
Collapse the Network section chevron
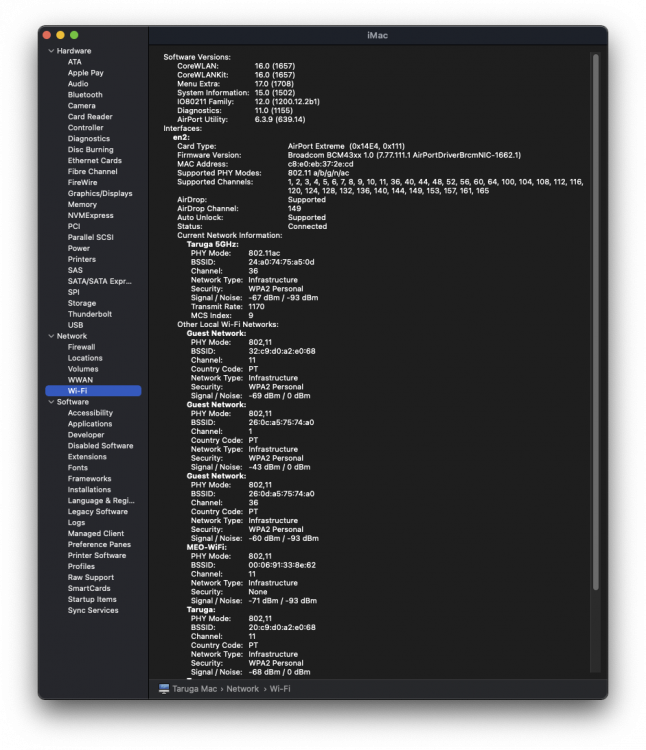click(x=51, y=336)
